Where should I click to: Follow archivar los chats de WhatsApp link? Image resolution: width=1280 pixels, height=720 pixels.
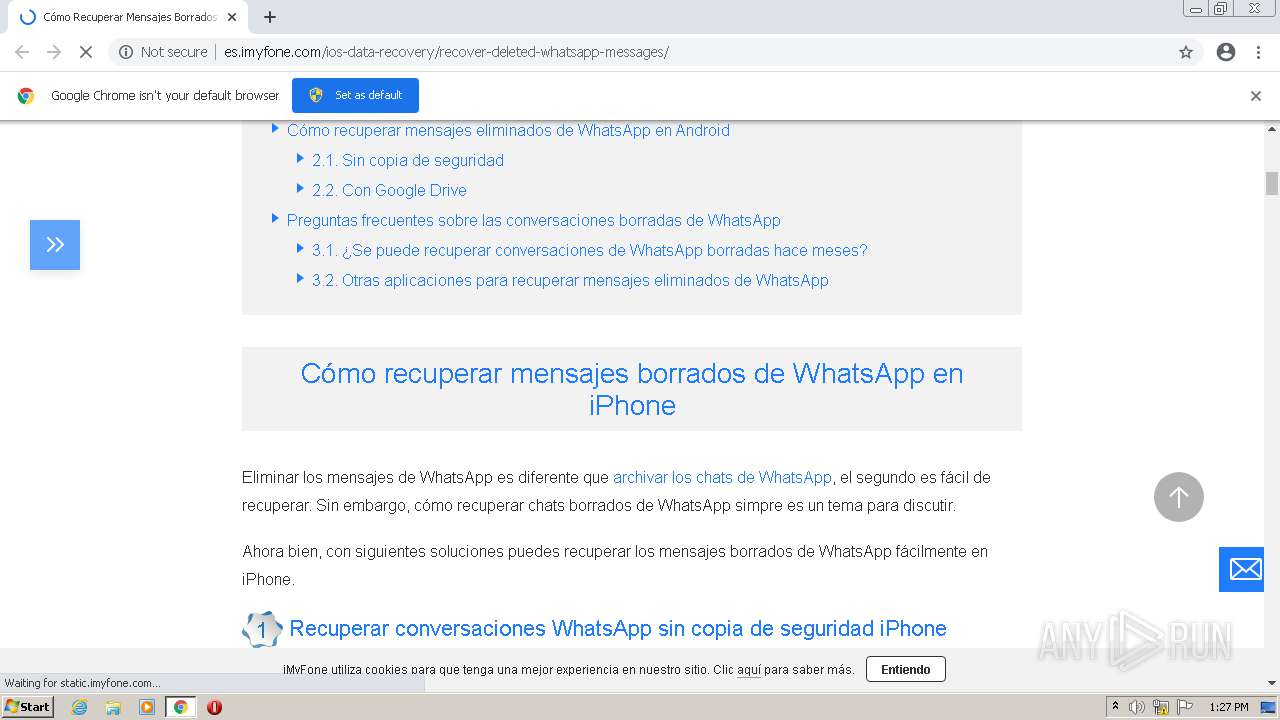coord(722,477)
